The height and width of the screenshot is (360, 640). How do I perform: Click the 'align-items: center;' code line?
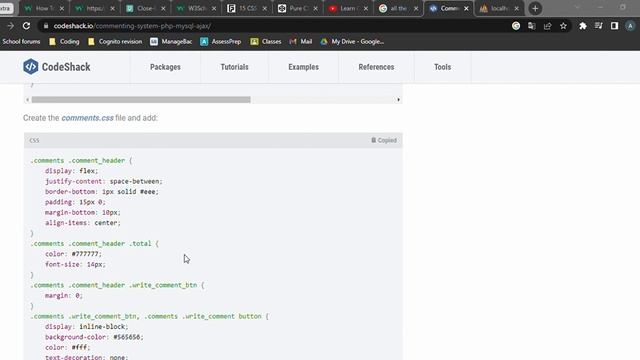point(83,223)
